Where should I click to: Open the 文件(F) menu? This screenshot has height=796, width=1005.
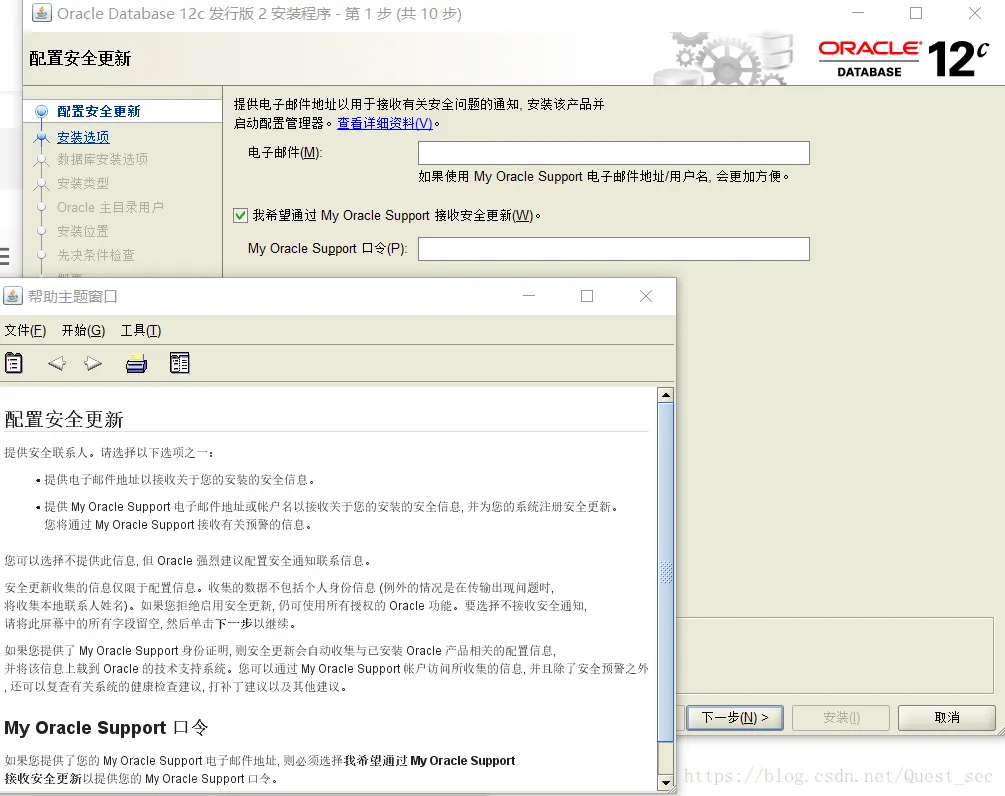click(25, 331)
